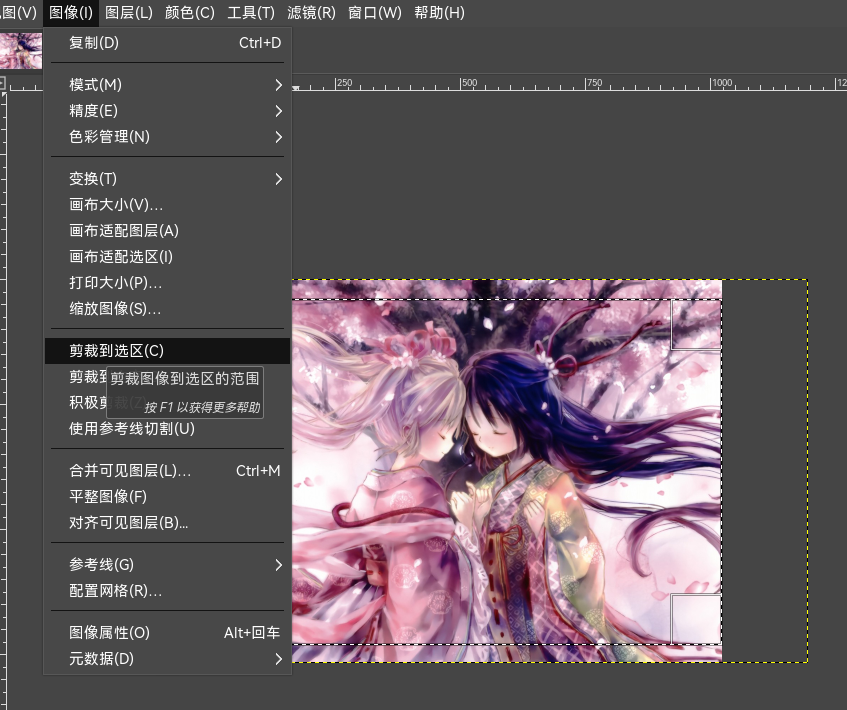Open 缩放图像(S)... dialog
Screen dimensions: 847x710
167,309
